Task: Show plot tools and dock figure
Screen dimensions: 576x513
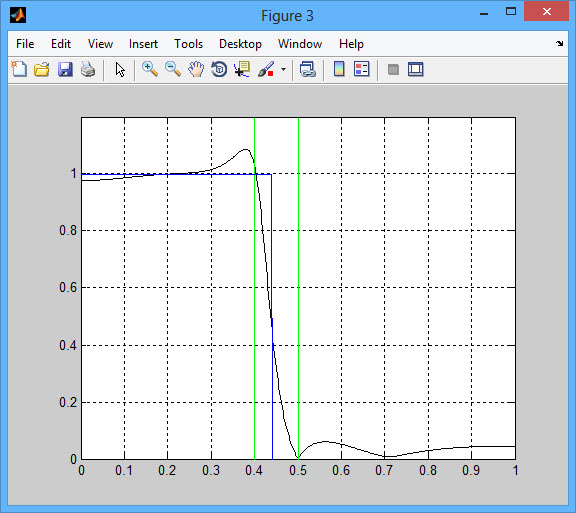Action: pyautogui.click(x=416, y=69)
